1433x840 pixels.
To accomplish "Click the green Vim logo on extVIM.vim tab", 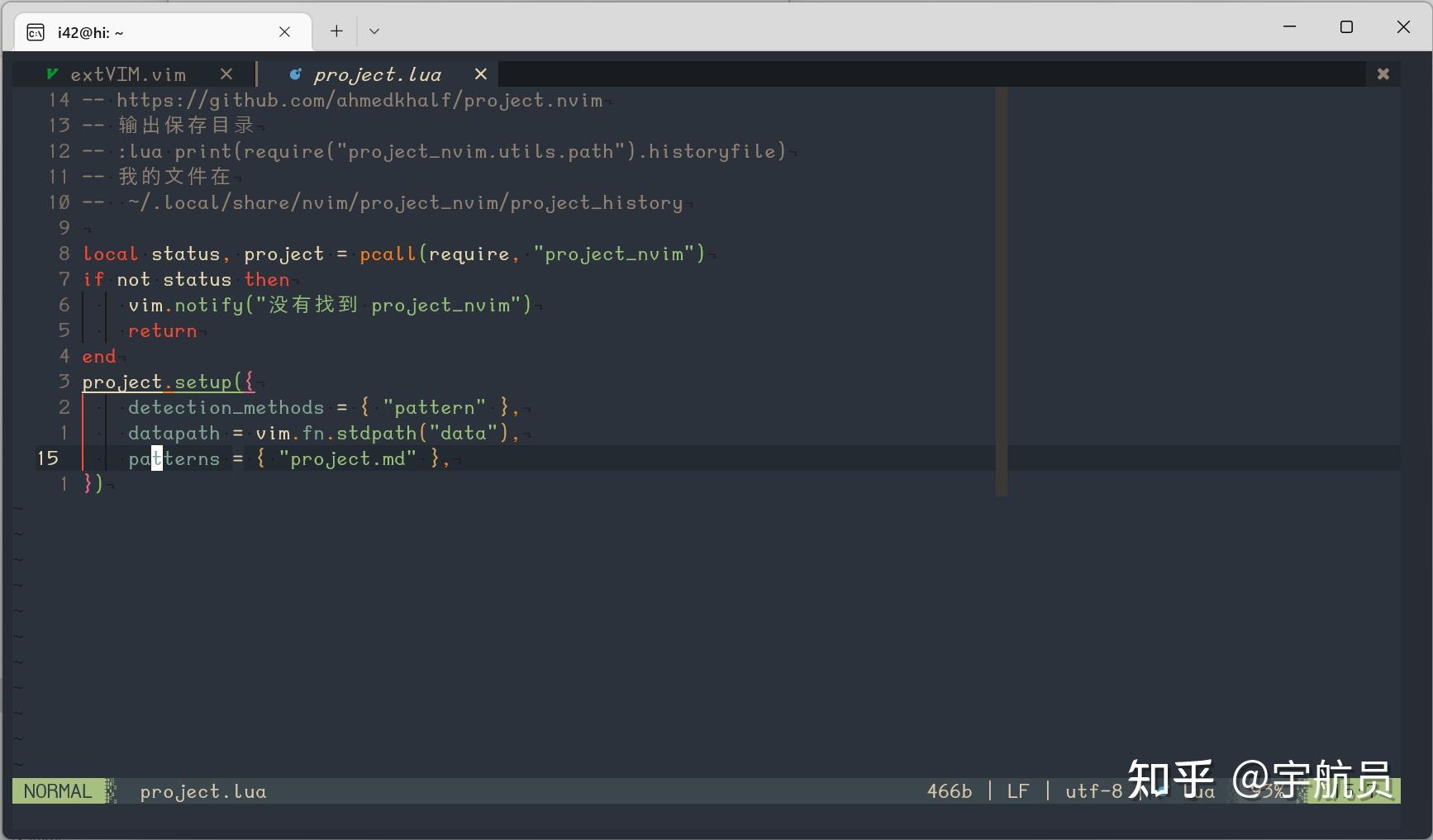I will pos(52,74).
